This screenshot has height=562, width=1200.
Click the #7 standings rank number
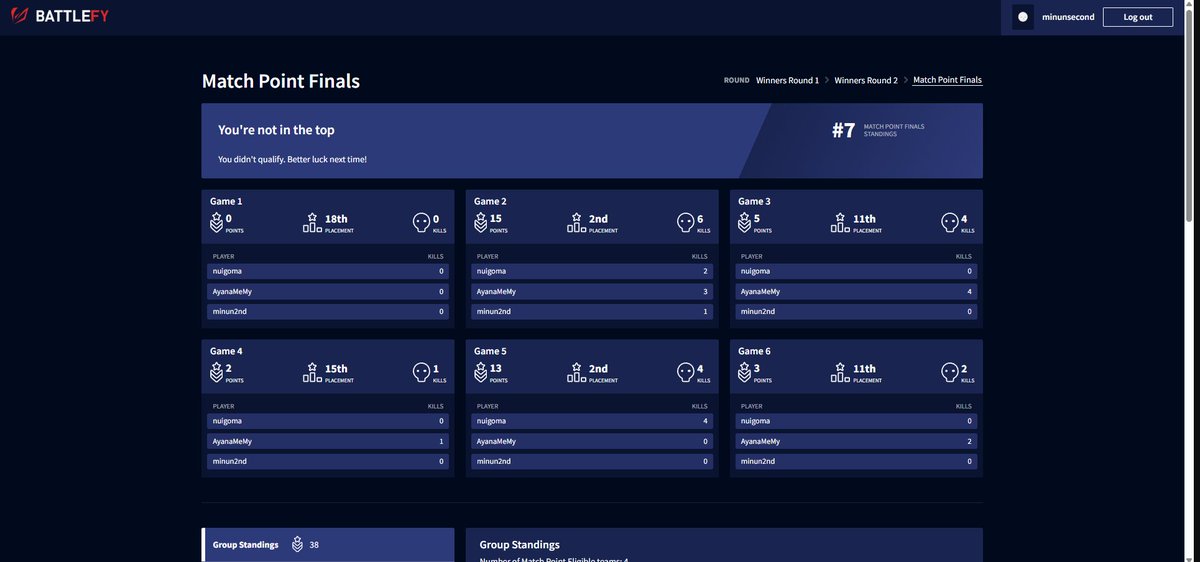(x=843, y=130)
